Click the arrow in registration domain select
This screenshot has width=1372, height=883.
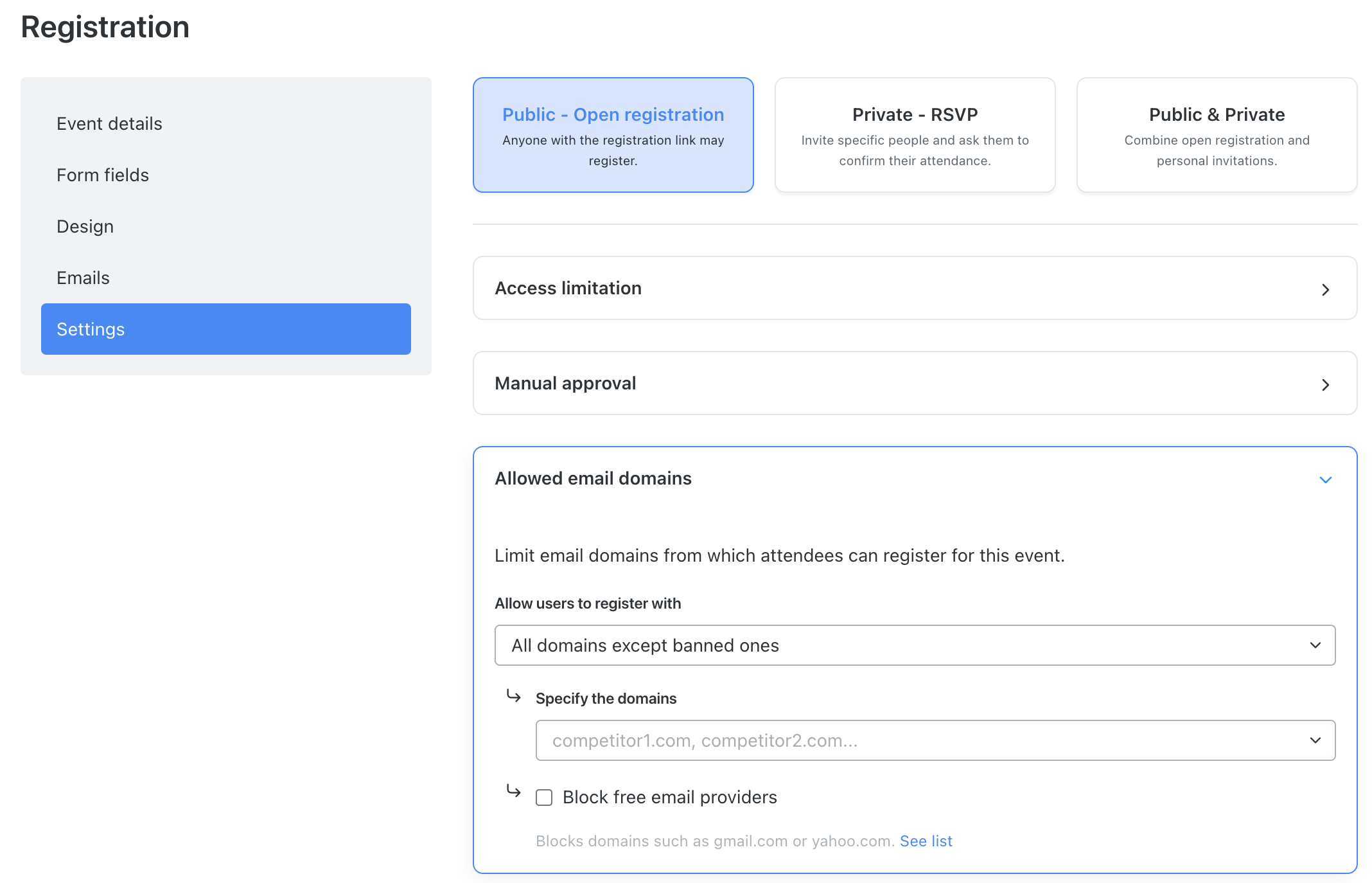1315,645
